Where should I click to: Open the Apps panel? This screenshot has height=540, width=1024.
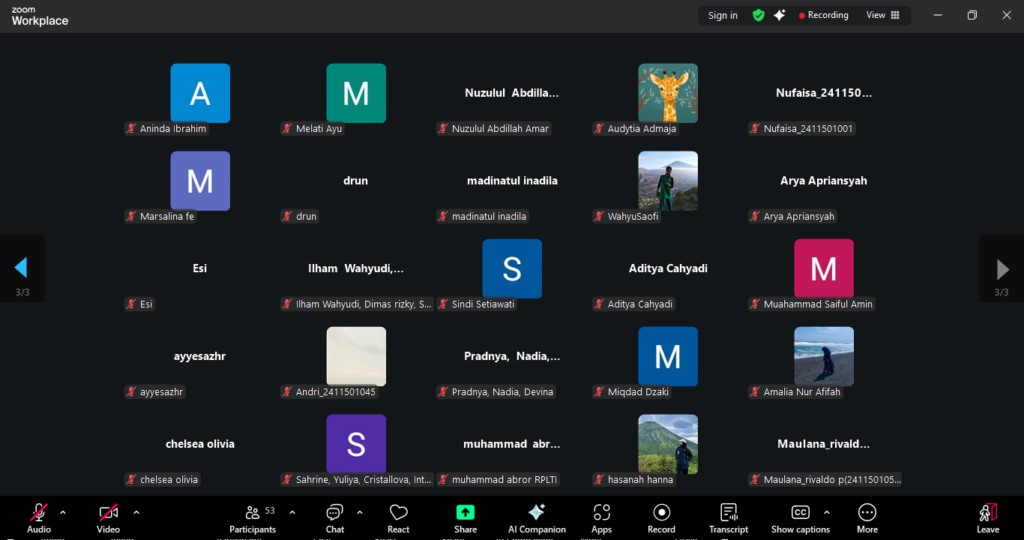click(x=601, y=517)
